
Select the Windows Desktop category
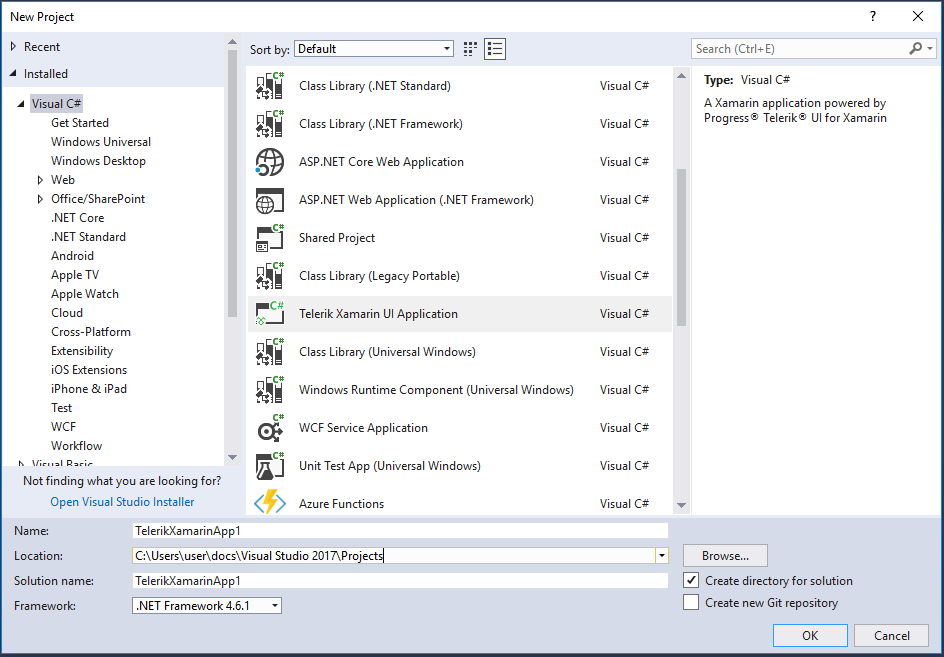tap(98, 161)
